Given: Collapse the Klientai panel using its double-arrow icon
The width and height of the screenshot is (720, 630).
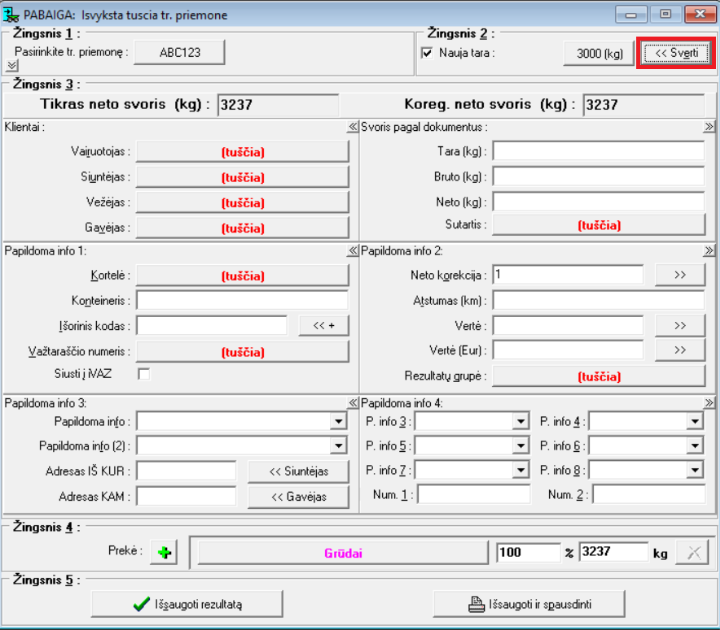Looking at the screenshot, I should pyautogui.click(x=352, y=128).
